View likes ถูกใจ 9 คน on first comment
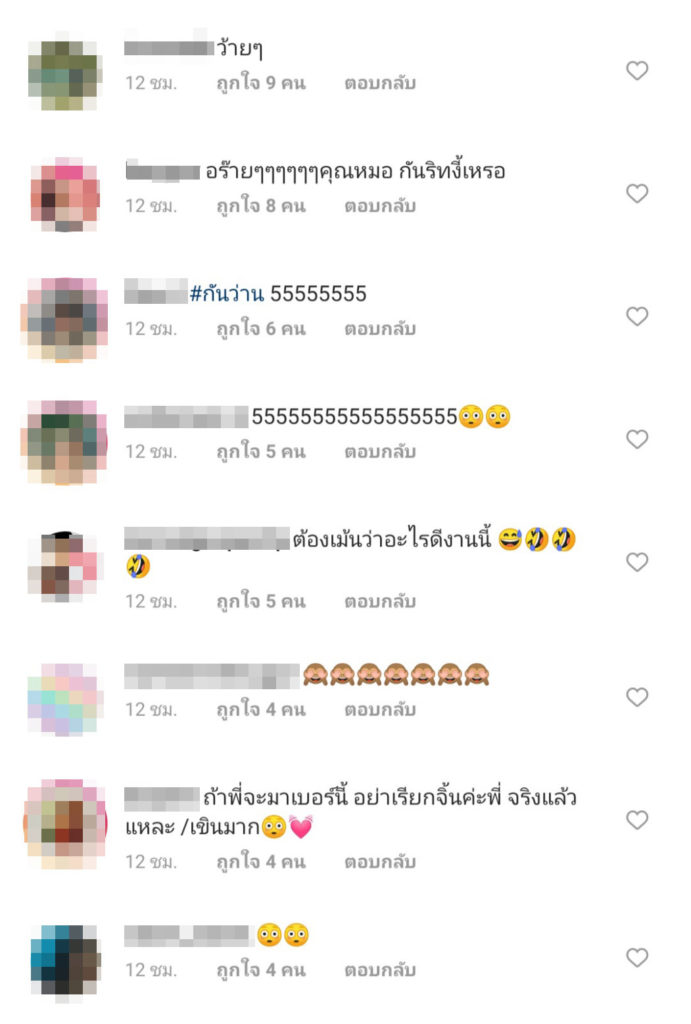The image size is (691, 1024). pos(261,82)
